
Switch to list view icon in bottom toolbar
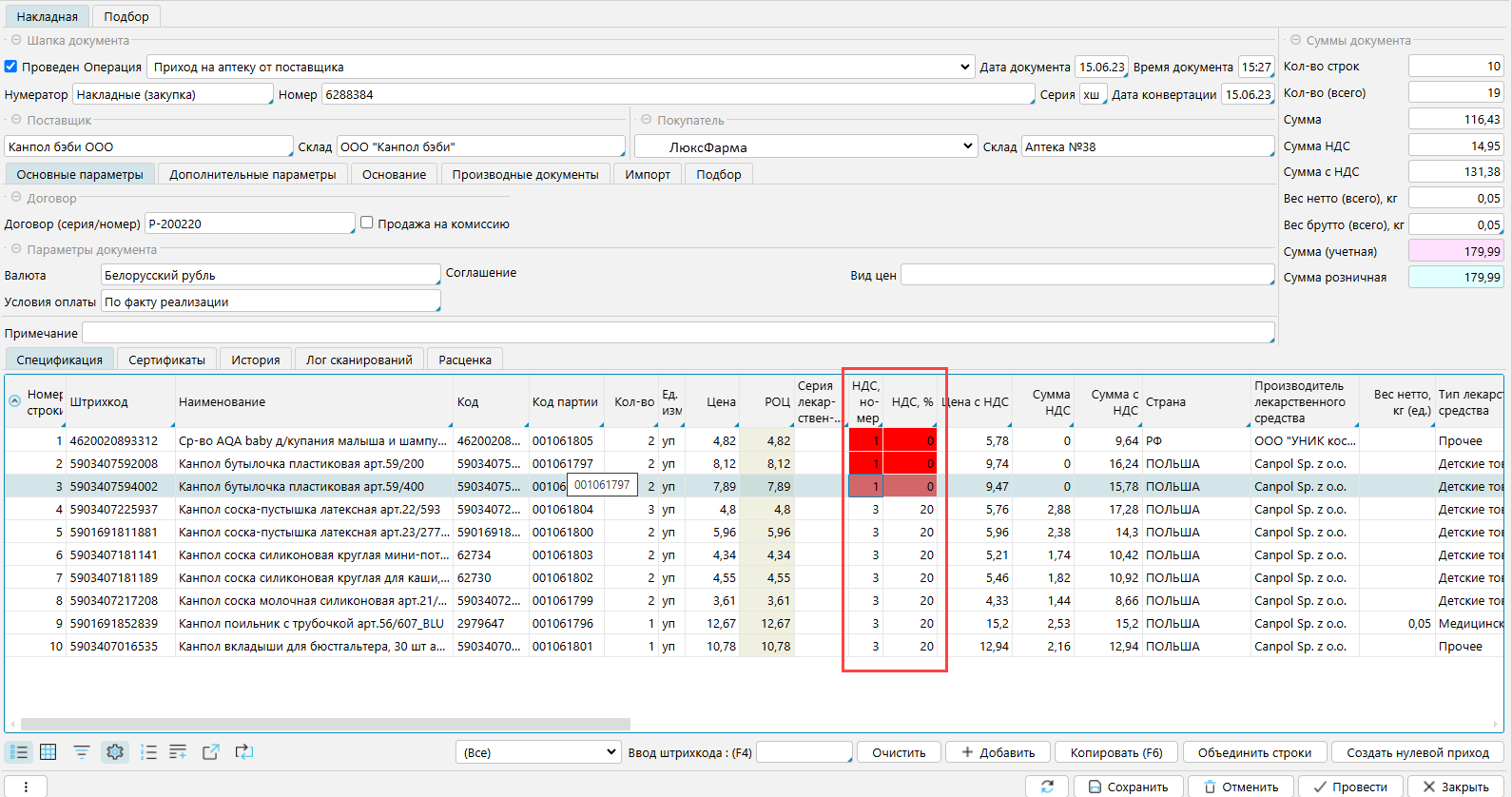19,752
